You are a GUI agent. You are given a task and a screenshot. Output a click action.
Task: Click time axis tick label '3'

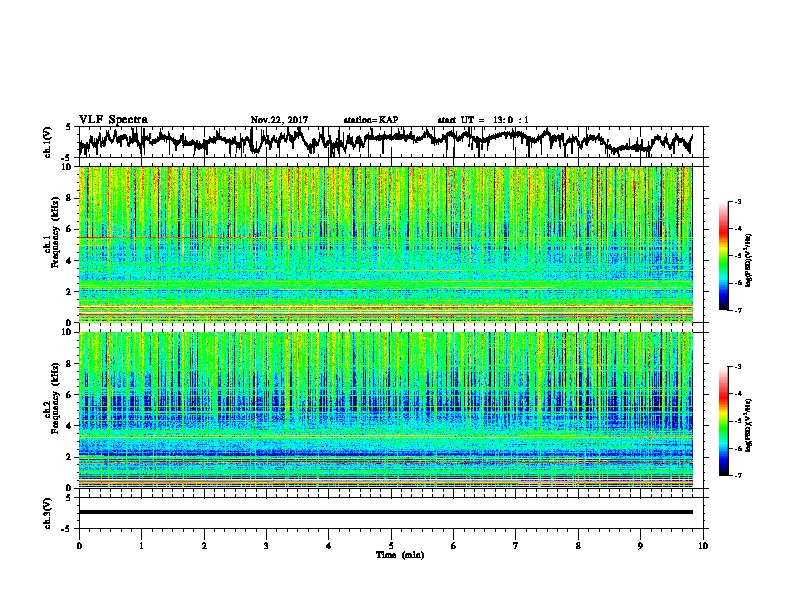[x=266, y=546]
